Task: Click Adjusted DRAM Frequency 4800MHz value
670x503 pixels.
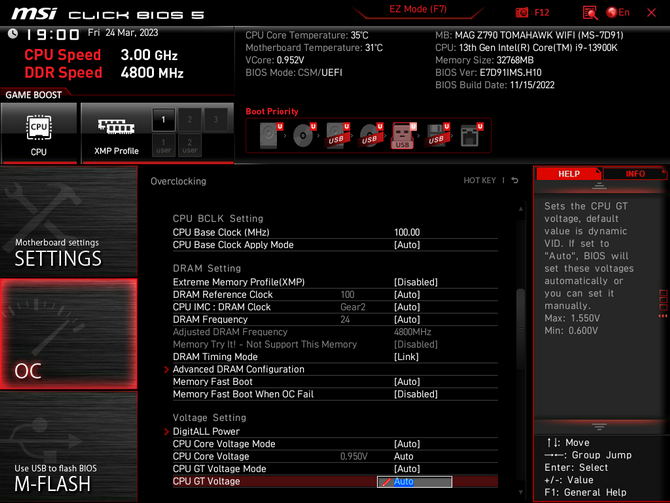Action: (x=412, y=332)
